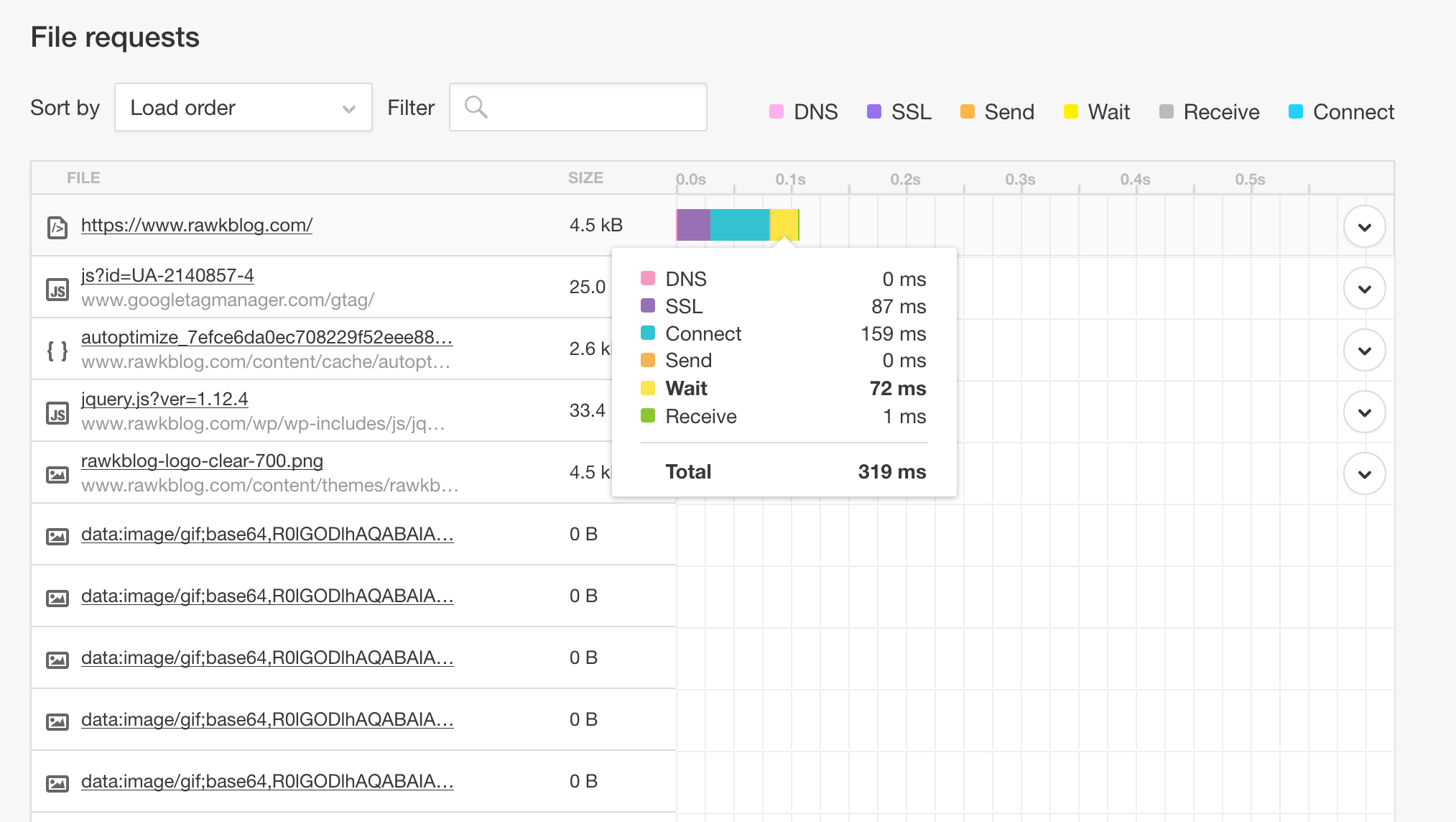Viewport: 1456px width, 822px height.
Task: Open the jquery.js?ver=1.12.4 file link
Action: pyautogui.click(x=164, y=399)
